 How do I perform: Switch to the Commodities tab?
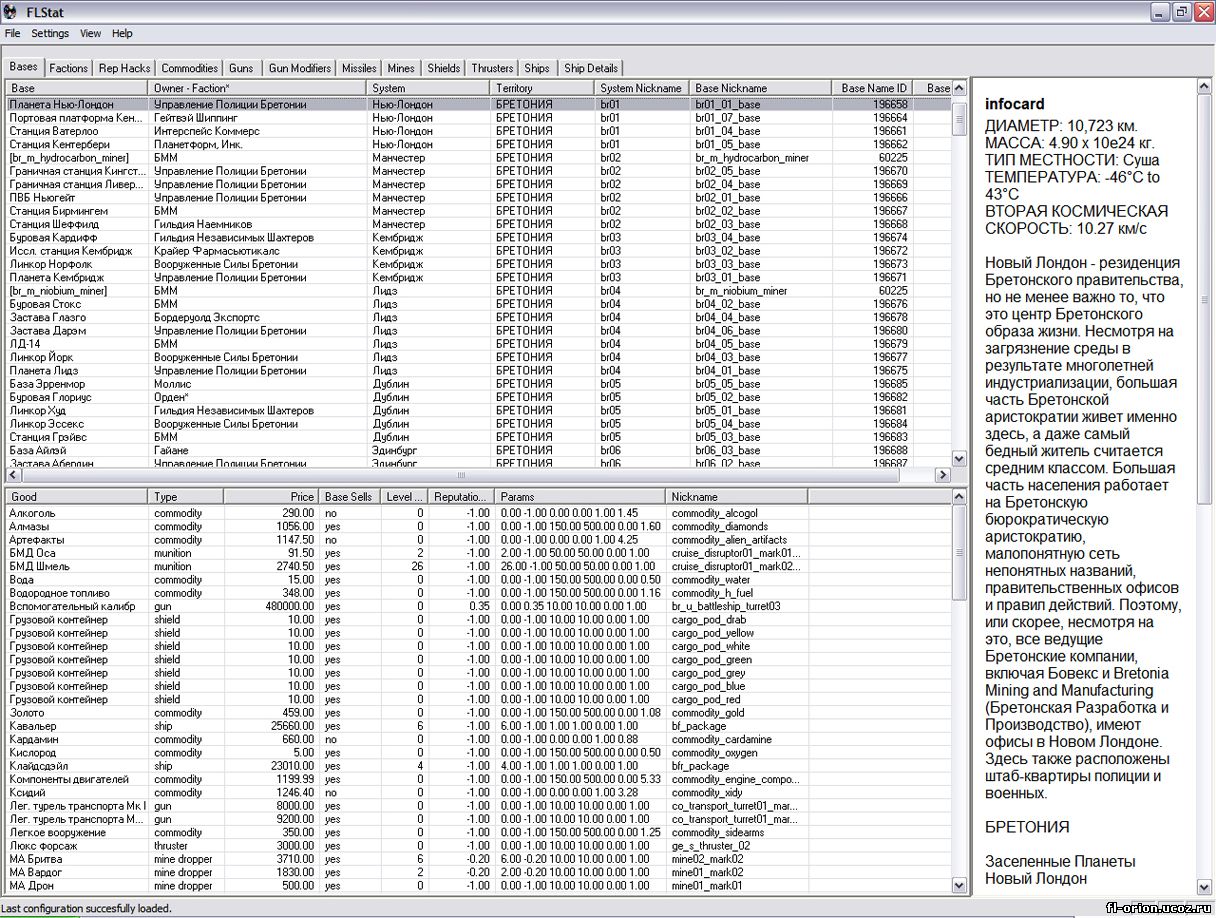189,68
